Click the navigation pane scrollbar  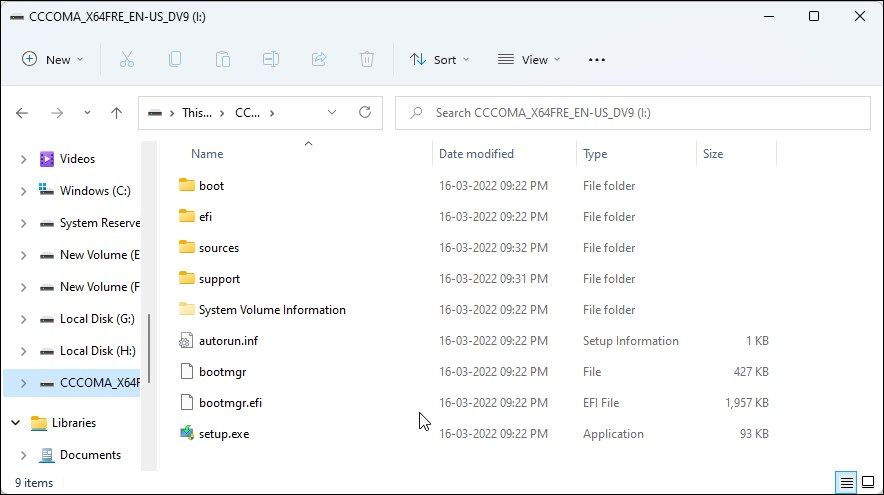[149, 348]
